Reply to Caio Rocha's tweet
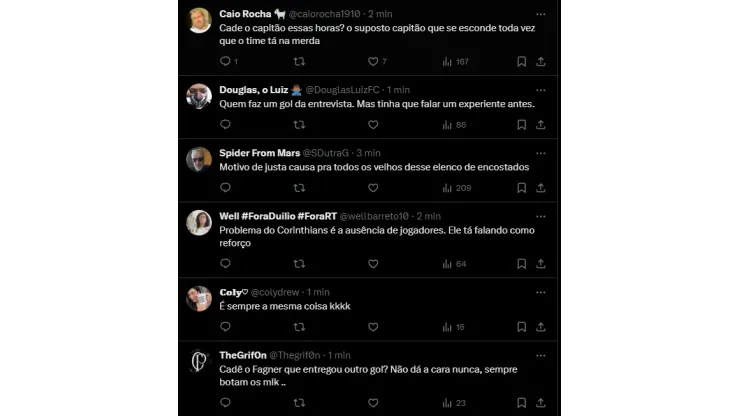This screenshot has width=740, height=416. (x=225, y=62)
